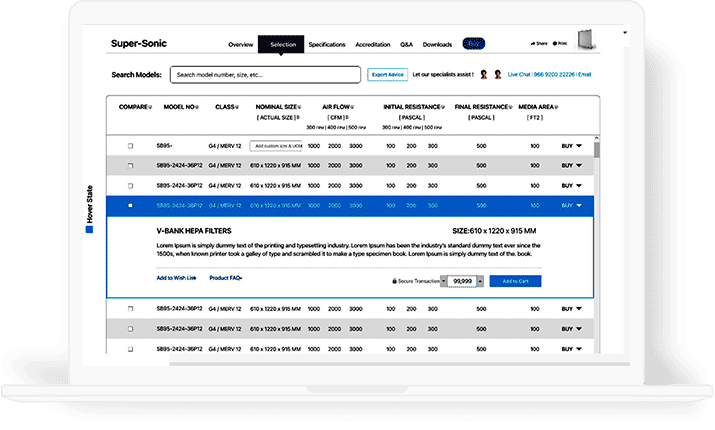Sort by the AIR FLOW arrow icon
715x430 pixels.
(352, 107)
